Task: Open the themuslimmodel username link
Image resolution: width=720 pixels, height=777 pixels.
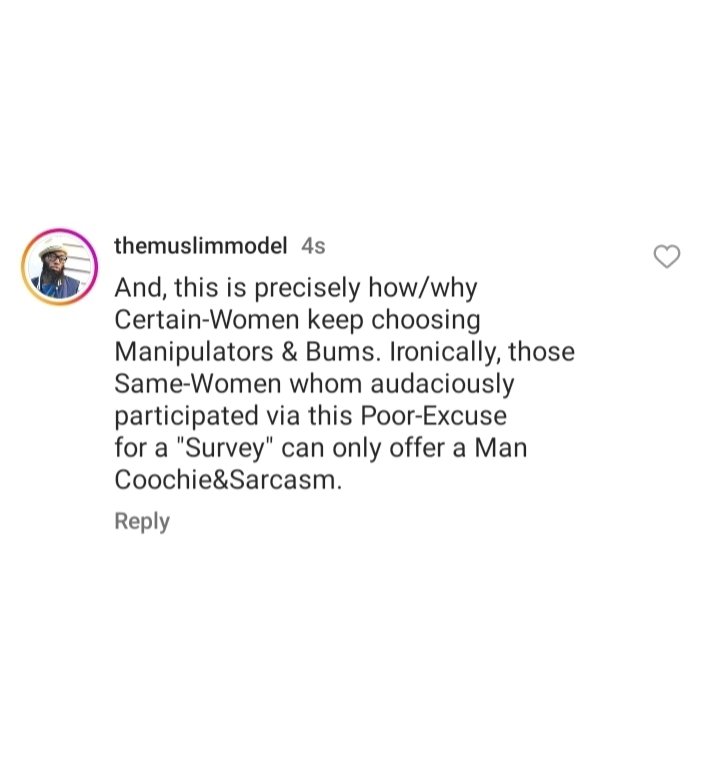Action: click(200, 245)
